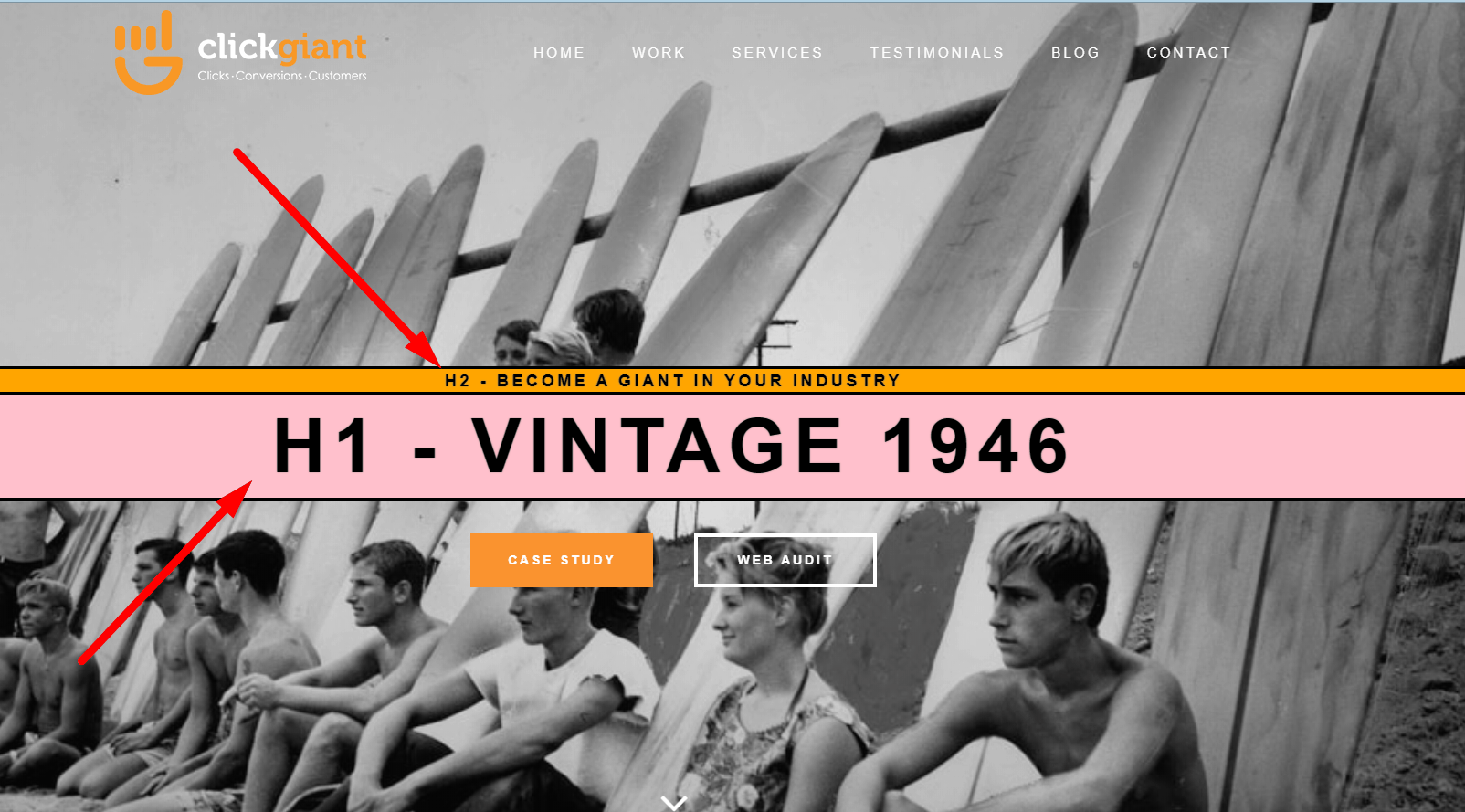Click the red arrow pointing at H2 banner
Screen dimensions: 1465x812
337,258
